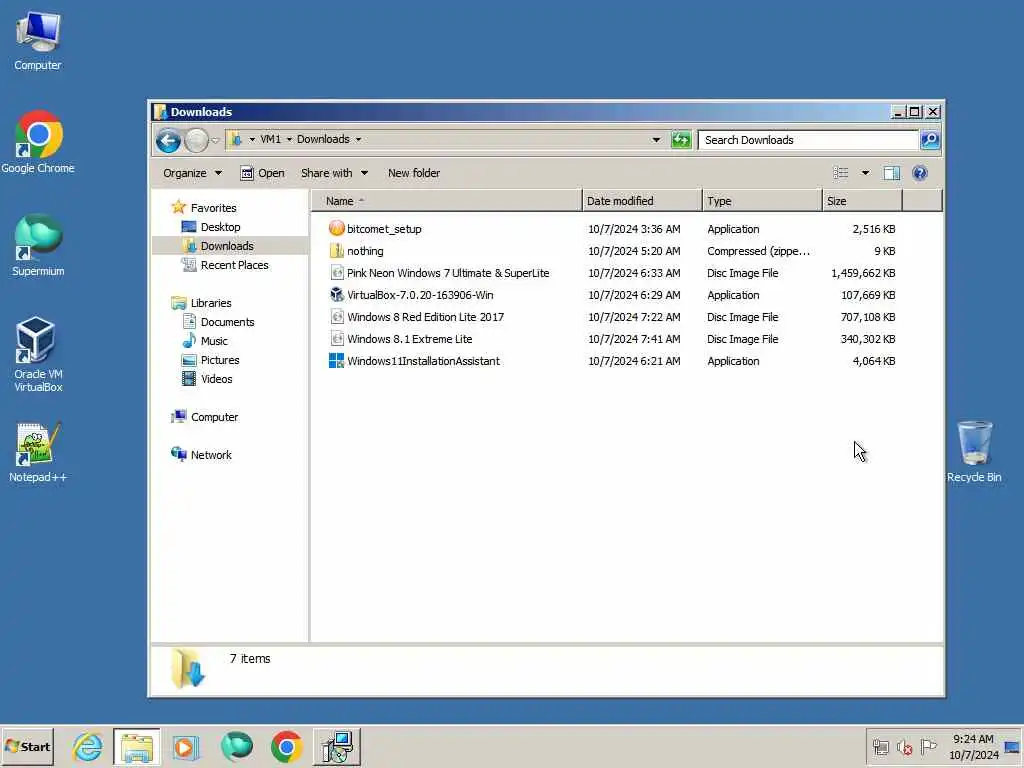
Task: Click the muted volume tray icon
Action: click(904, 747)
